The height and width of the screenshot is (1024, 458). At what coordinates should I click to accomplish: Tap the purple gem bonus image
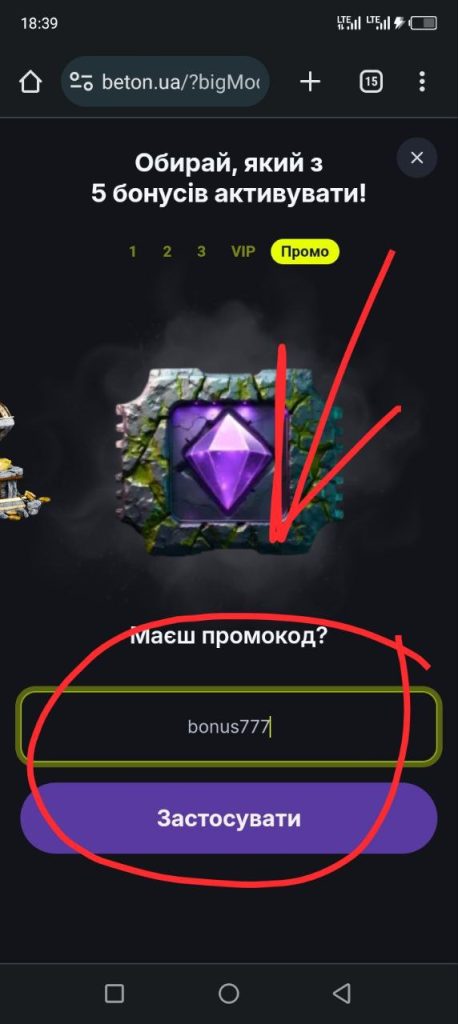pos(229,460)
